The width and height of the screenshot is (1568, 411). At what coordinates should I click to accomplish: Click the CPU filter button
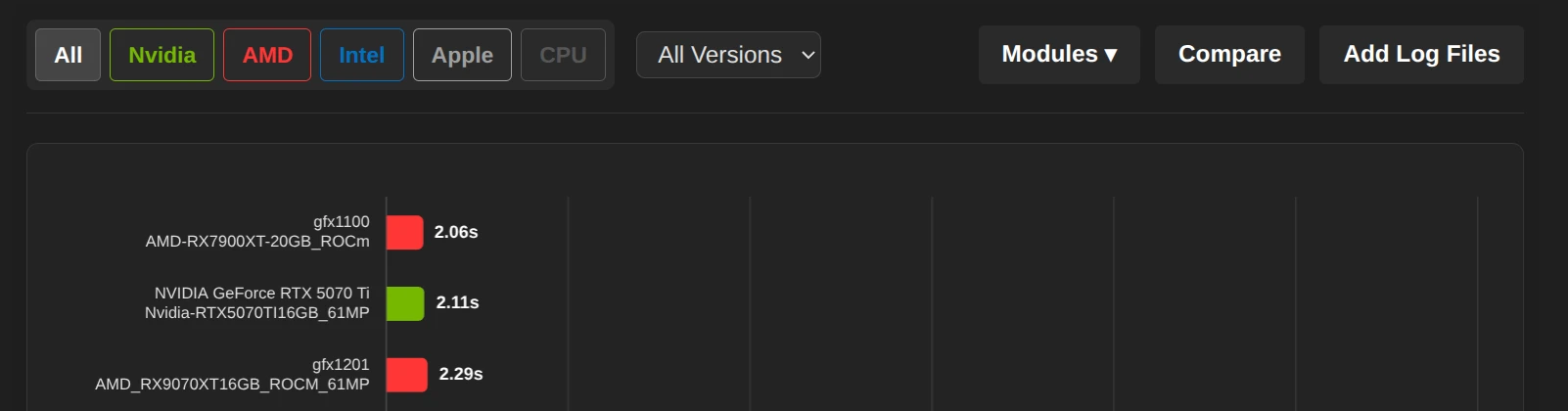point(563,55)
